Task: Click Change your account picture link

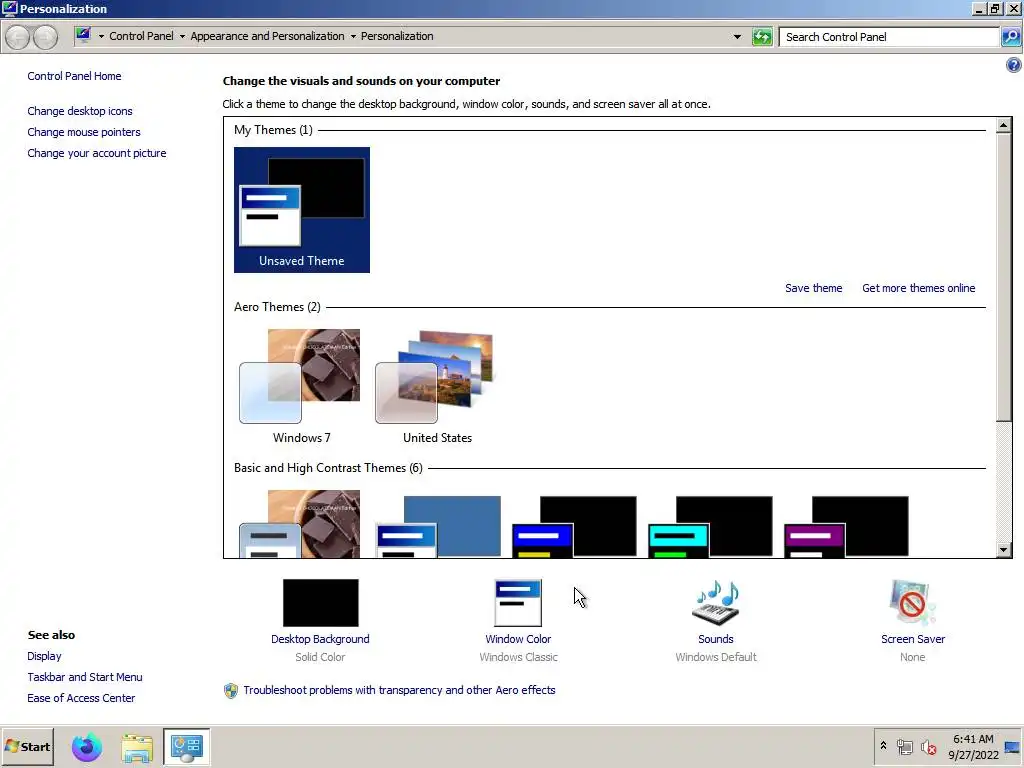Action: 97,153
